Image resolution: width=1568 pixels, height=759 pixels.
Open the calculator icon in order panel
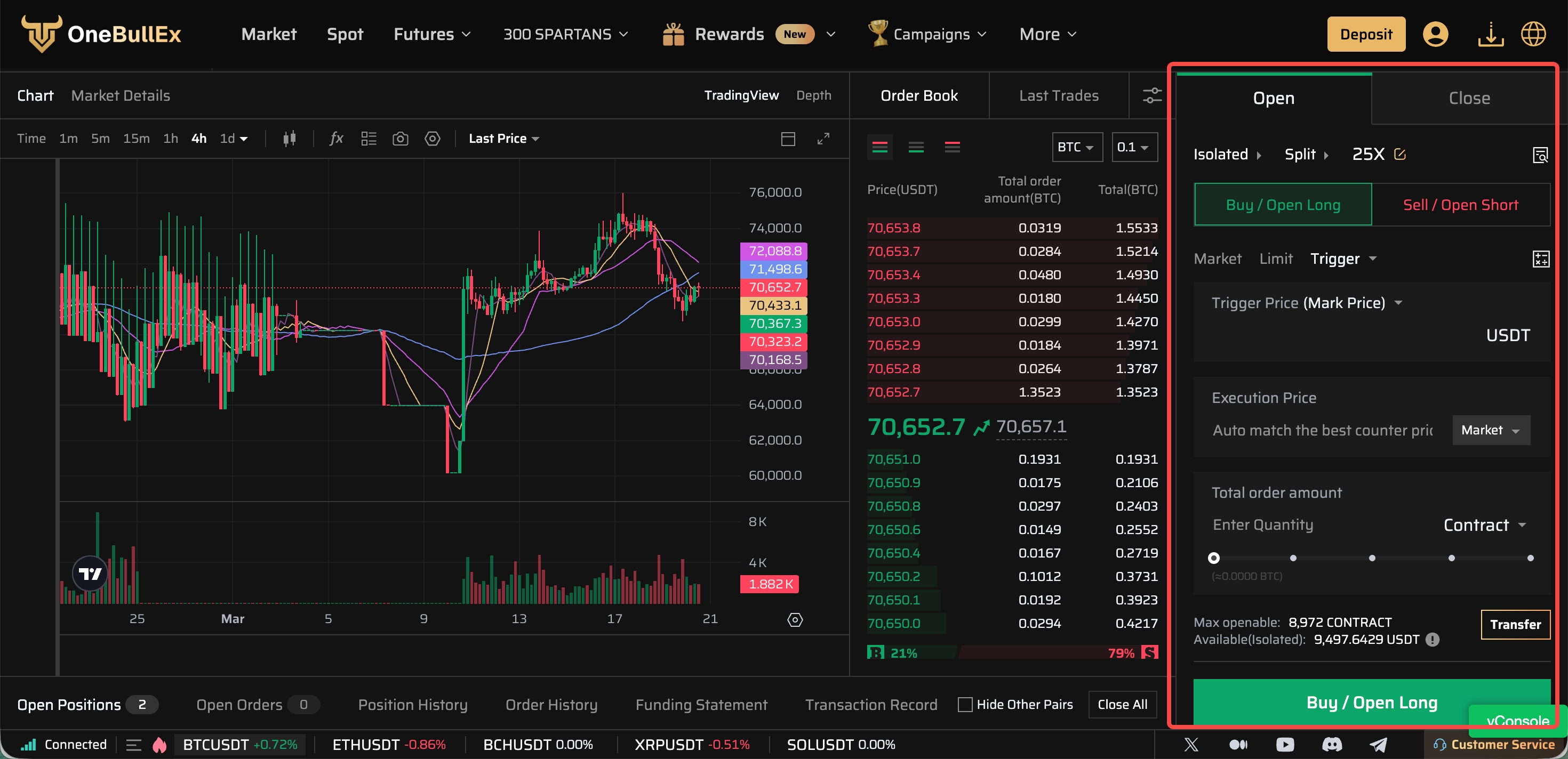pos(1541,259)
